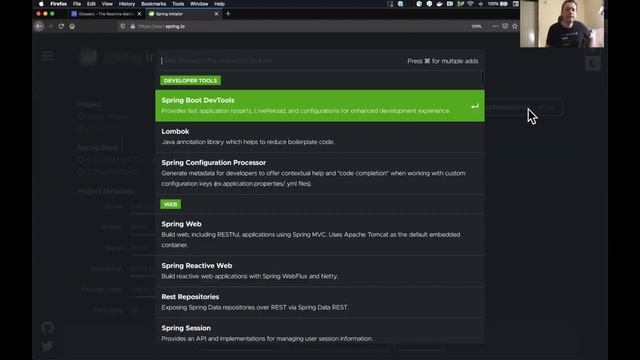The image size is (640, 360).
Task: Open page actions three-dot menu
Action: pos(495,26)
